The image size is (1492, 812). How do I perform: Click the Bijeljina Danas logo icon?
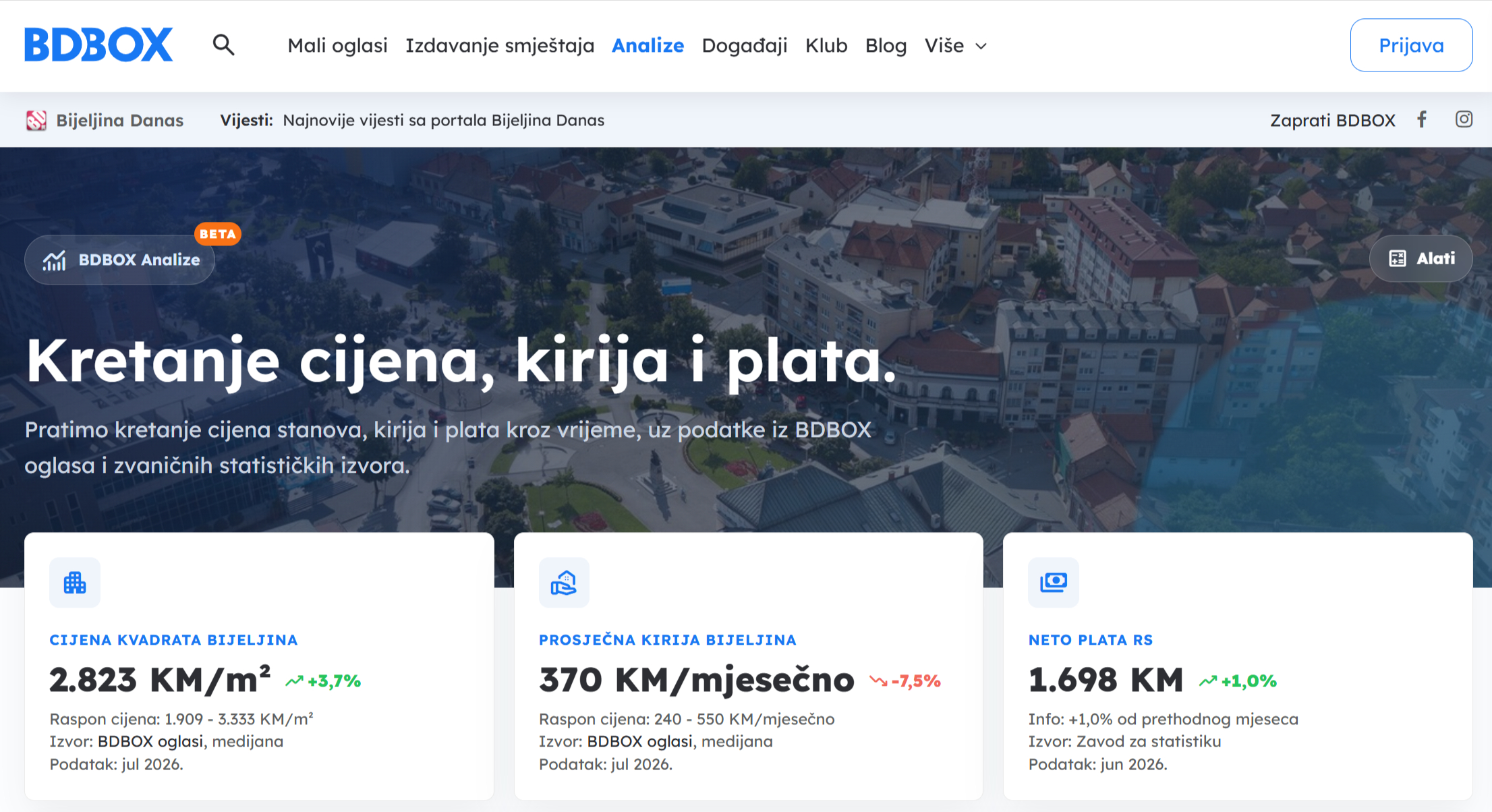tap(36, 120)
